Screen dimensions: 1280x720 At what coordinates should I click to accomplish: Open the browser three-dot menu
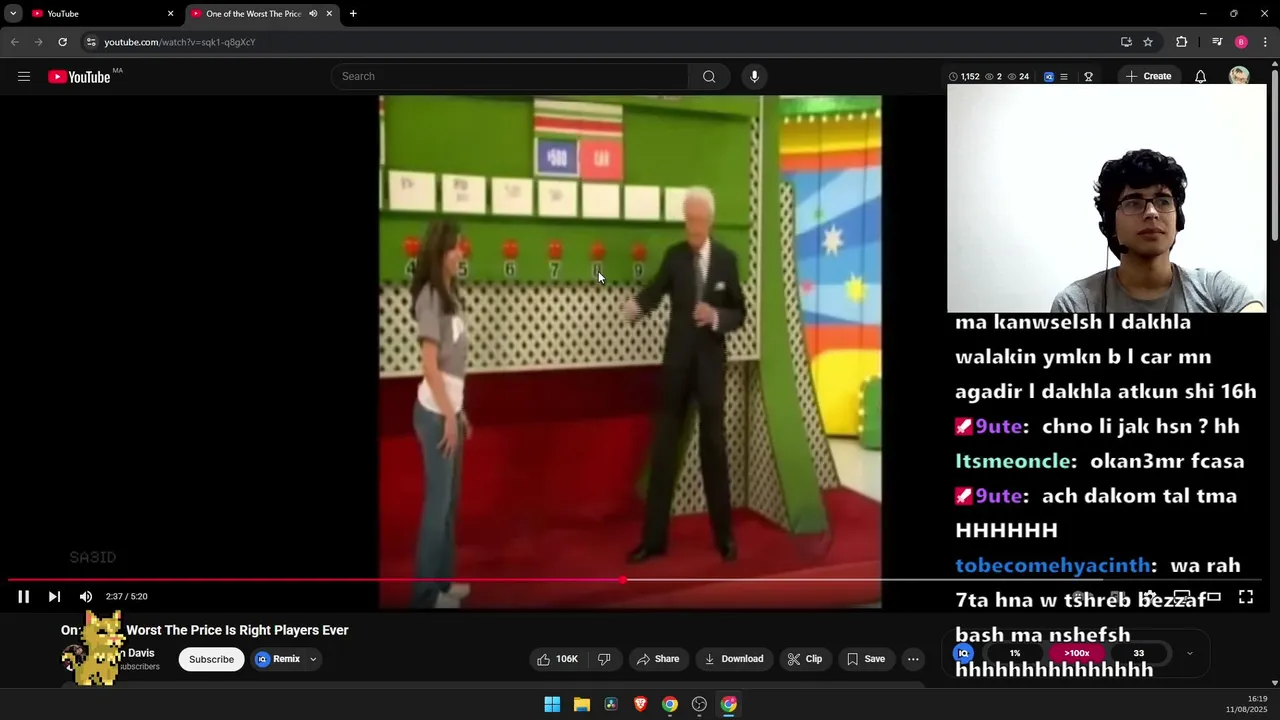[x=1265, y=42]
